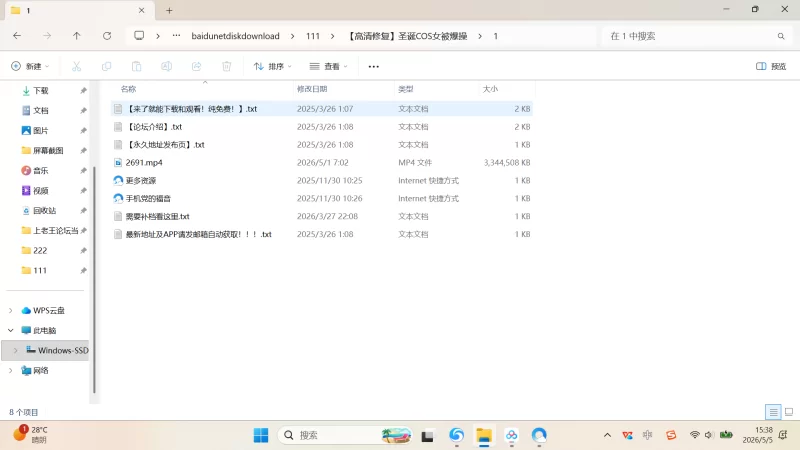Image resolution: width=800 pixels, height=450 pixels.
Task: Switch to details view in status bar
Action: click(x=773, y=412)
